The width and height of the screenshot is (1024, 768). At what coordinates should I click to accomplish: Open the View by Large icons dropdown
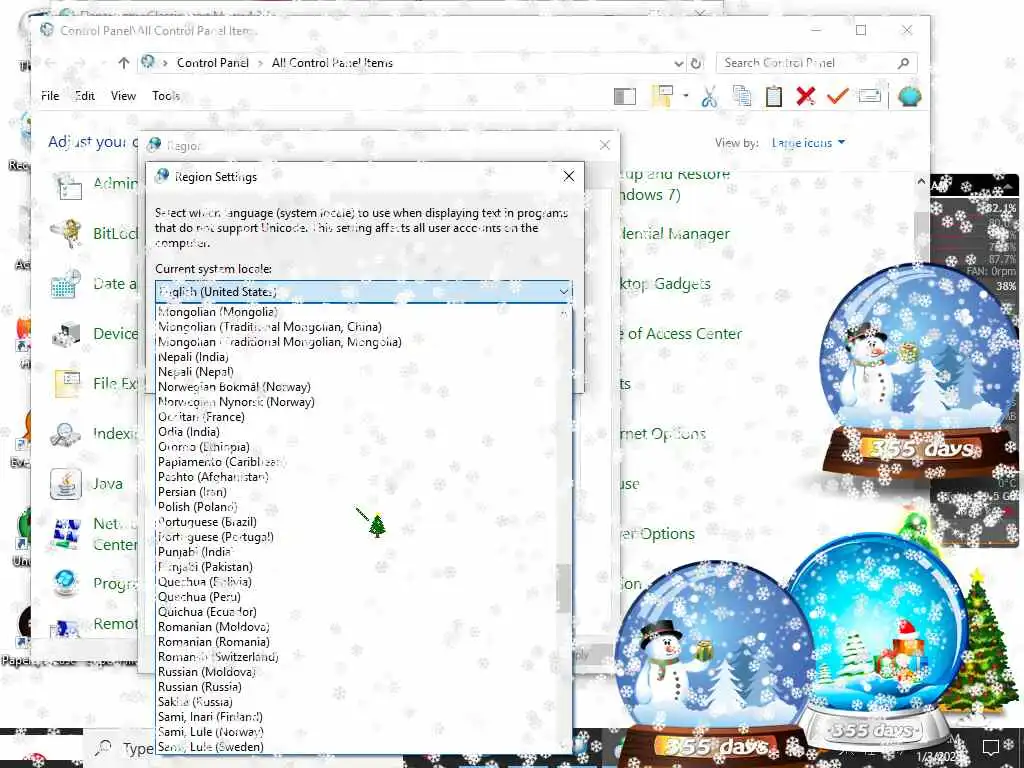coord(808,143)
